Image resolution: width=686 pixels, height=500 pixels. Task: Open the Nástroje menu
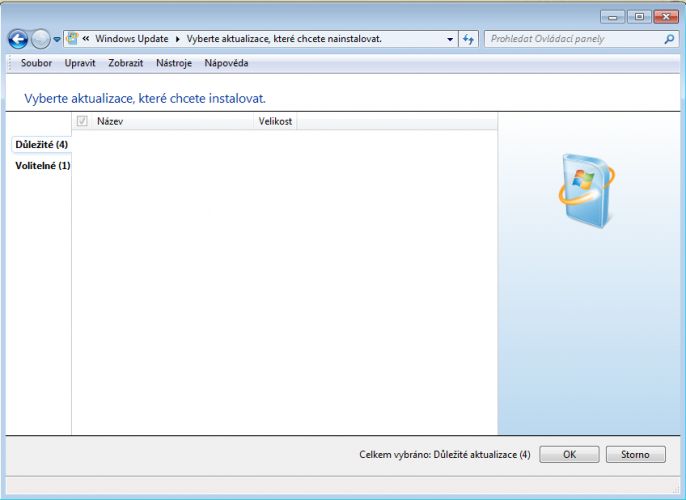[x=174, y=63]
